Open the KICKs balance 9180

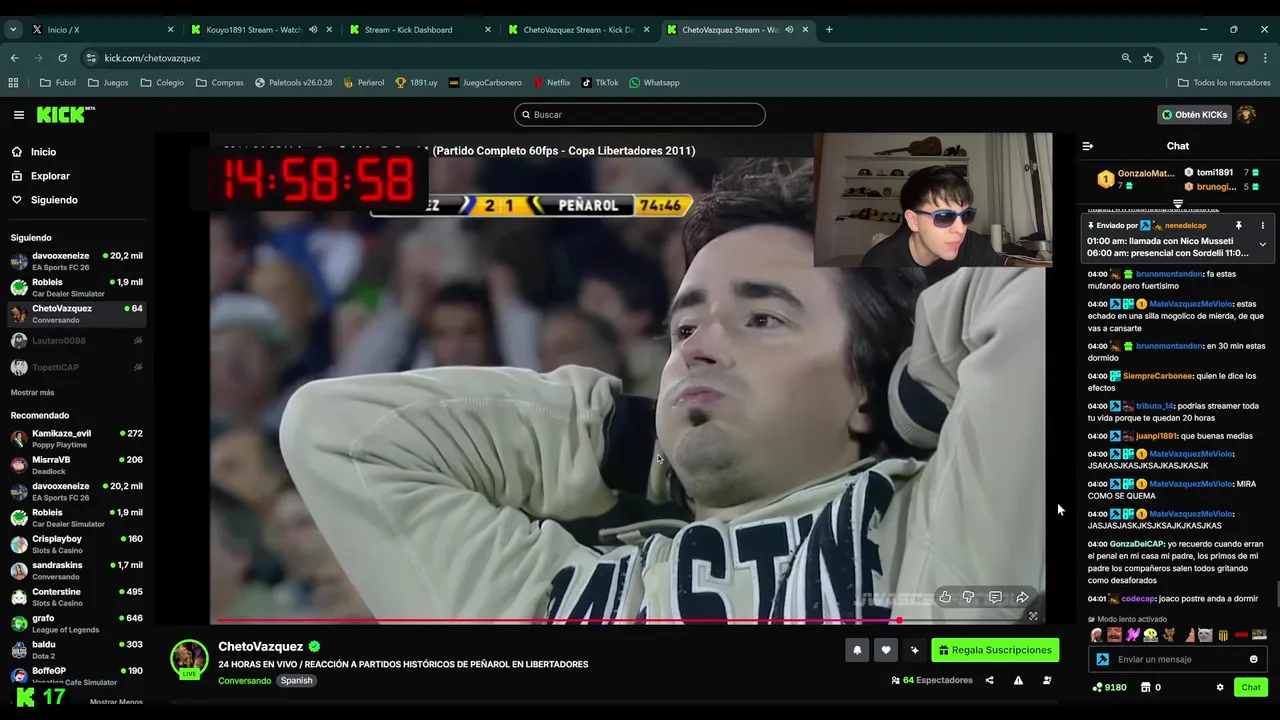point(1109,687)
